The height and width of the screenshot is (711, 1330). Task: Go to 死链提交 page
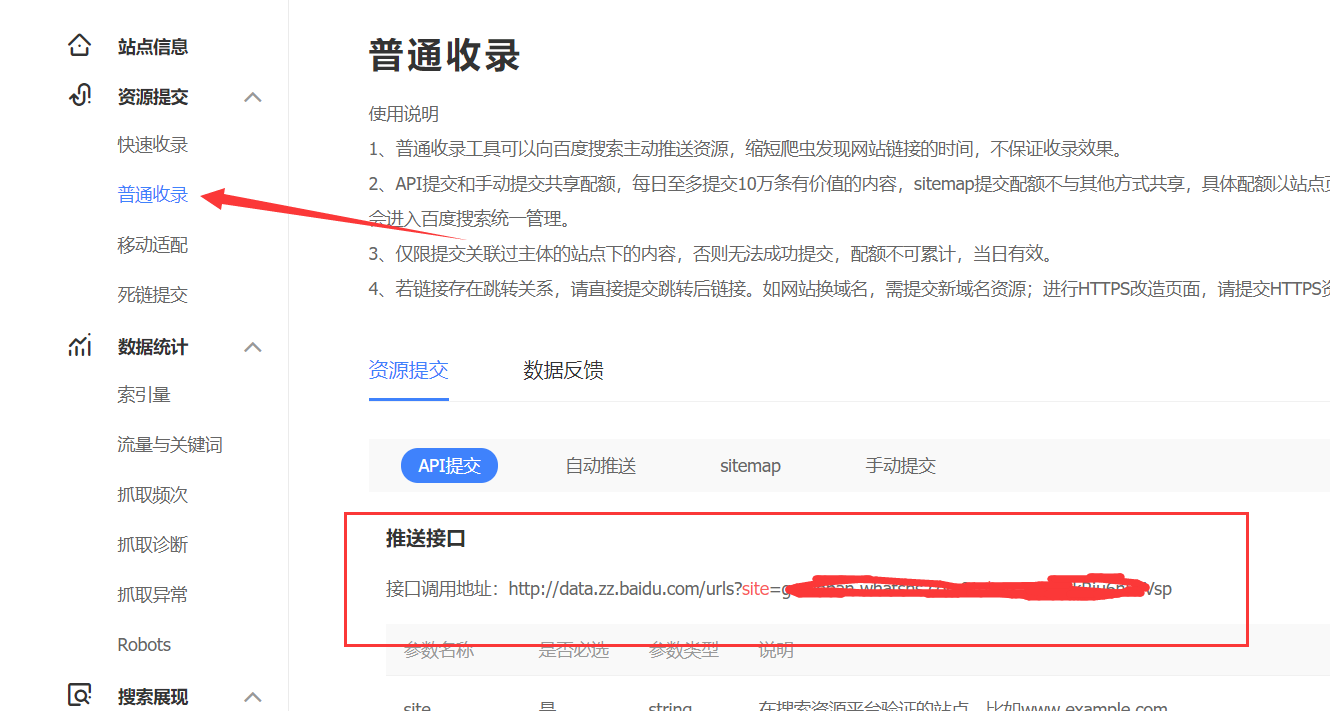coord(152,295)
